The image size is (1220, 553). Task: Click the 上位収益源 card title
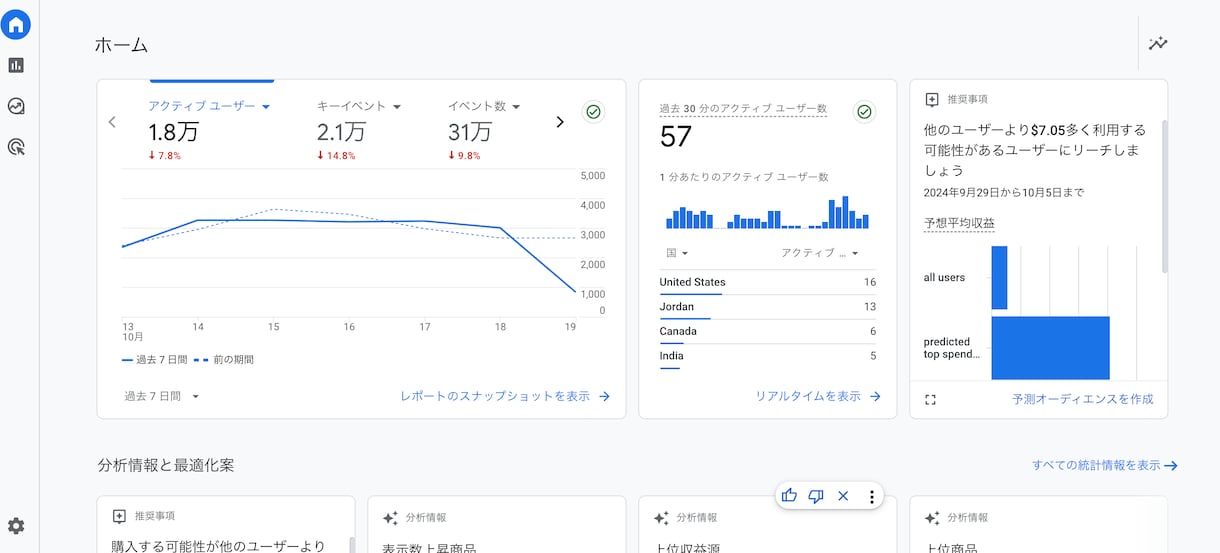pos(686,547)
